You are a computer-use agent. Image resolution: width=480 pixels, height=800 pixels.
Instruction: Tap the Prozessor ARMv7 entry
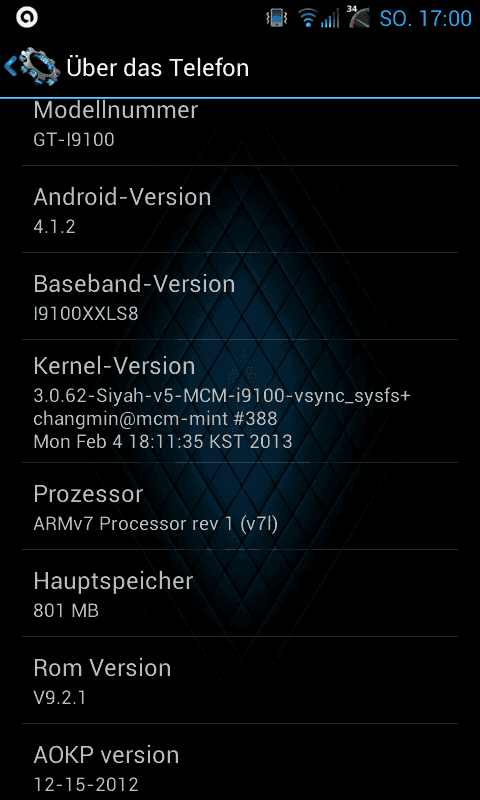click(x=240, y=506)
